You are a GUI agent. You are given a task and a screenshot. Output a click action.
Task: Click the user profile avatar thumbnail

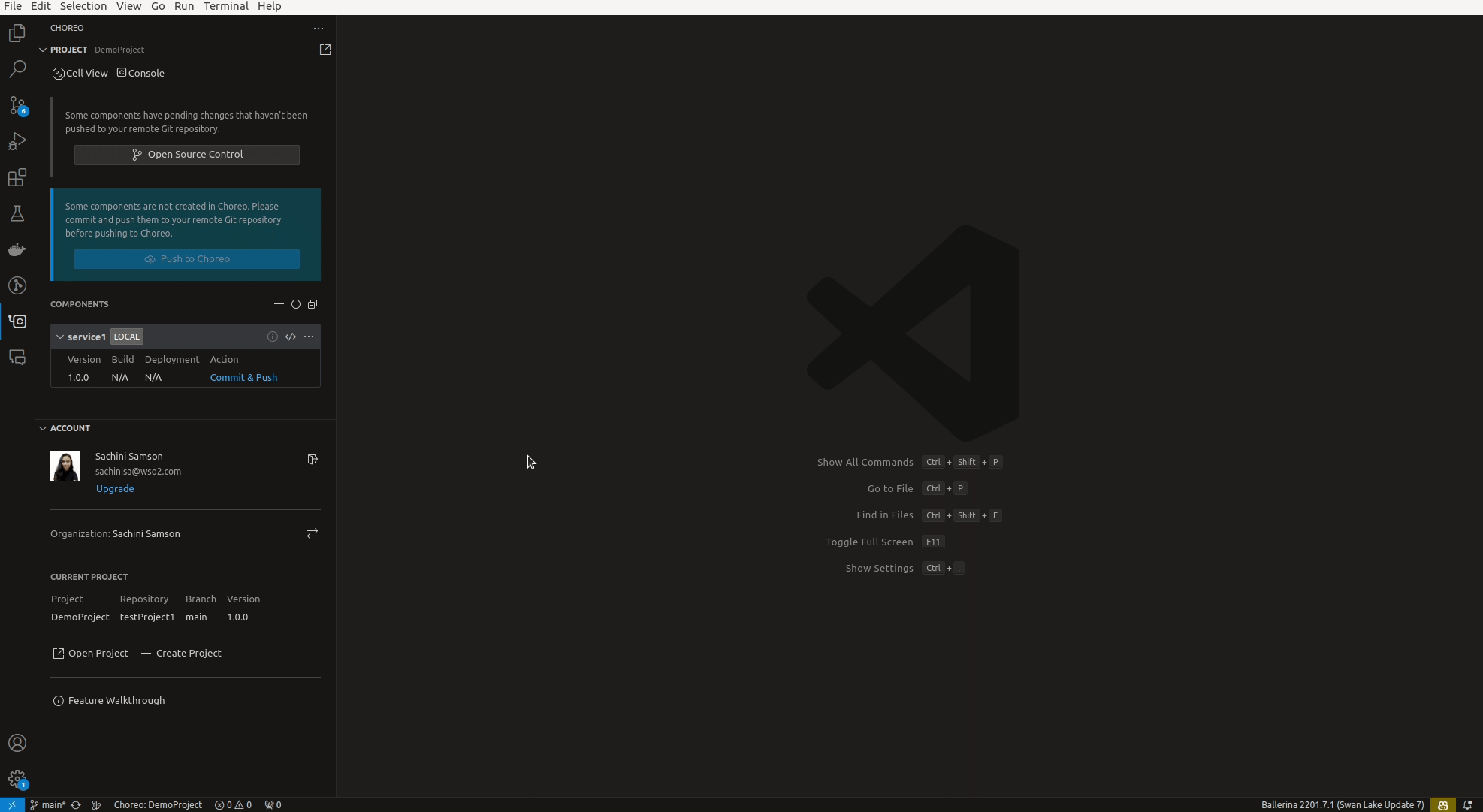pyautogui.click(x=65, y=466)
